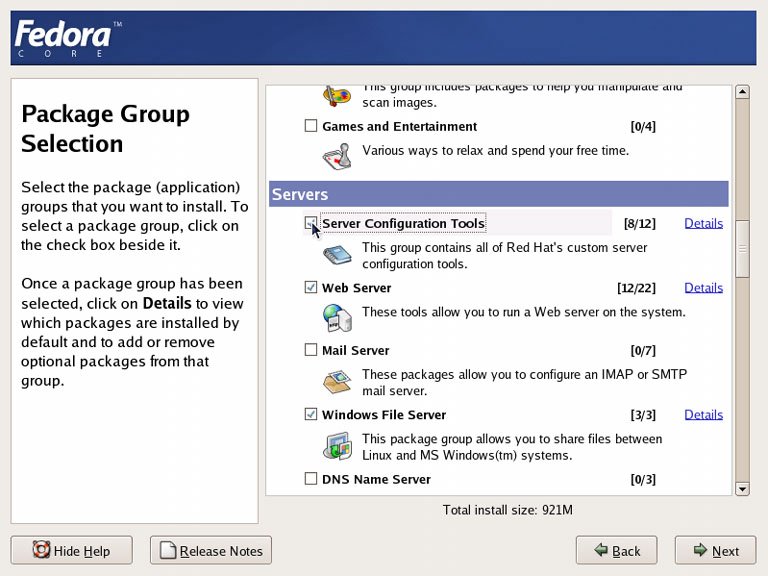Click the Server Configuration Tools book icon
This screenshot has height=576, width=768.
pos(336,255)
